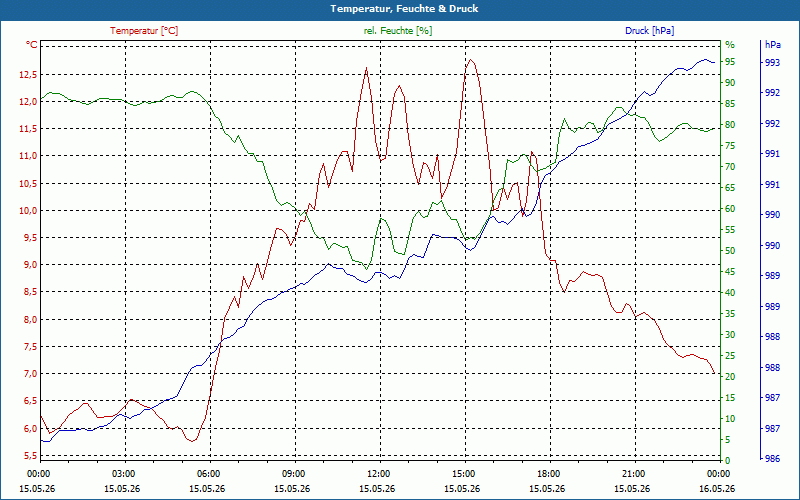Click temperature axis value '5,5'
The height and width of the screenshot is (500, 800).
[30, 456]
